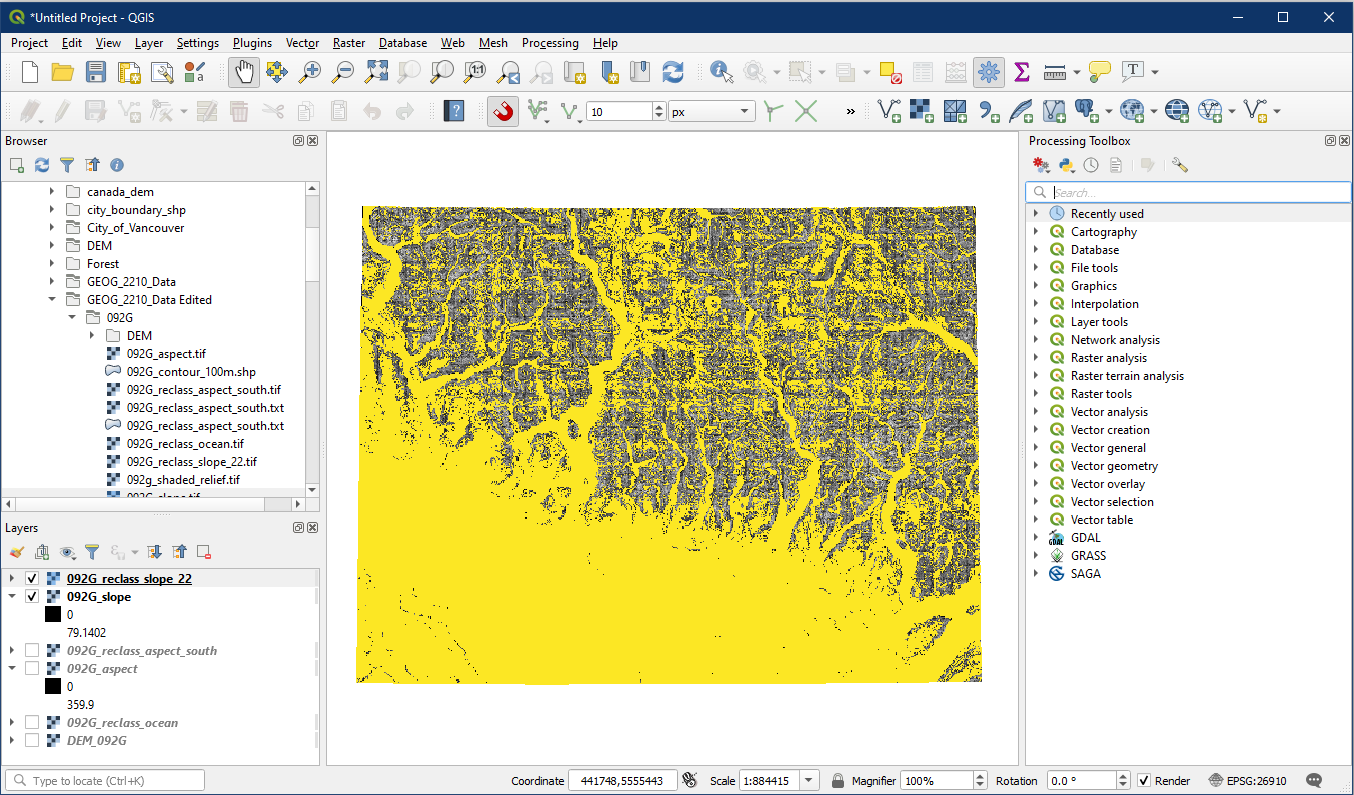Click Zoom Full extent icon

point(376,72)
